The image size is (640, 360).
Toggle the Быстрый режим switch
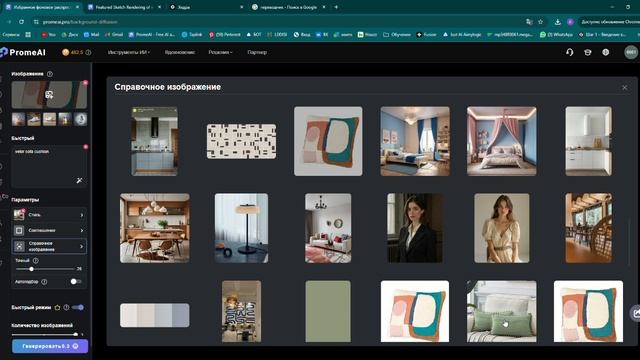pos(78,307)
